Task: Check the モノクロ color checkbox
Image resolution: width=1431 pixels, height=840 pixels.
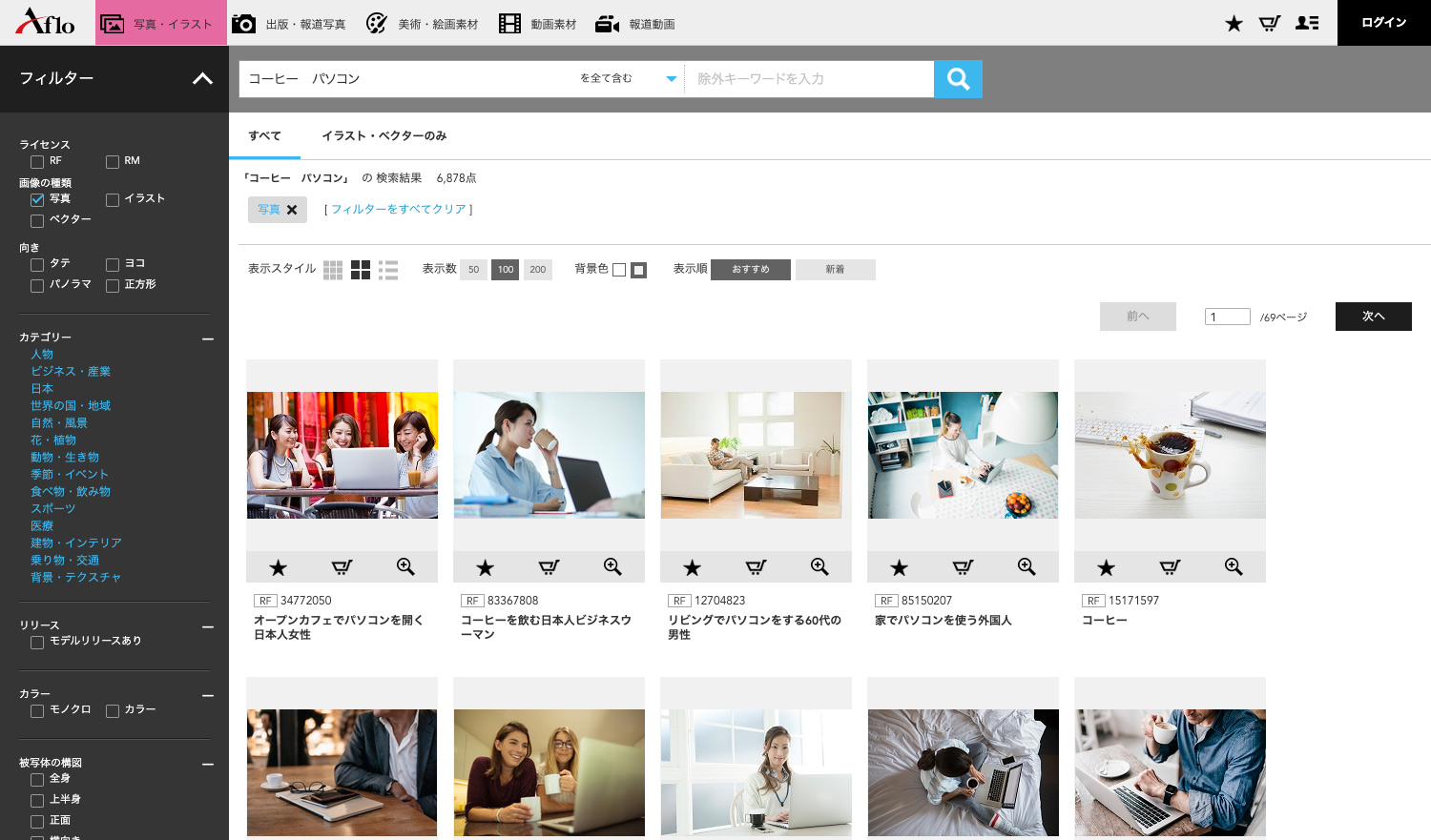Action: tap(37, 711)
